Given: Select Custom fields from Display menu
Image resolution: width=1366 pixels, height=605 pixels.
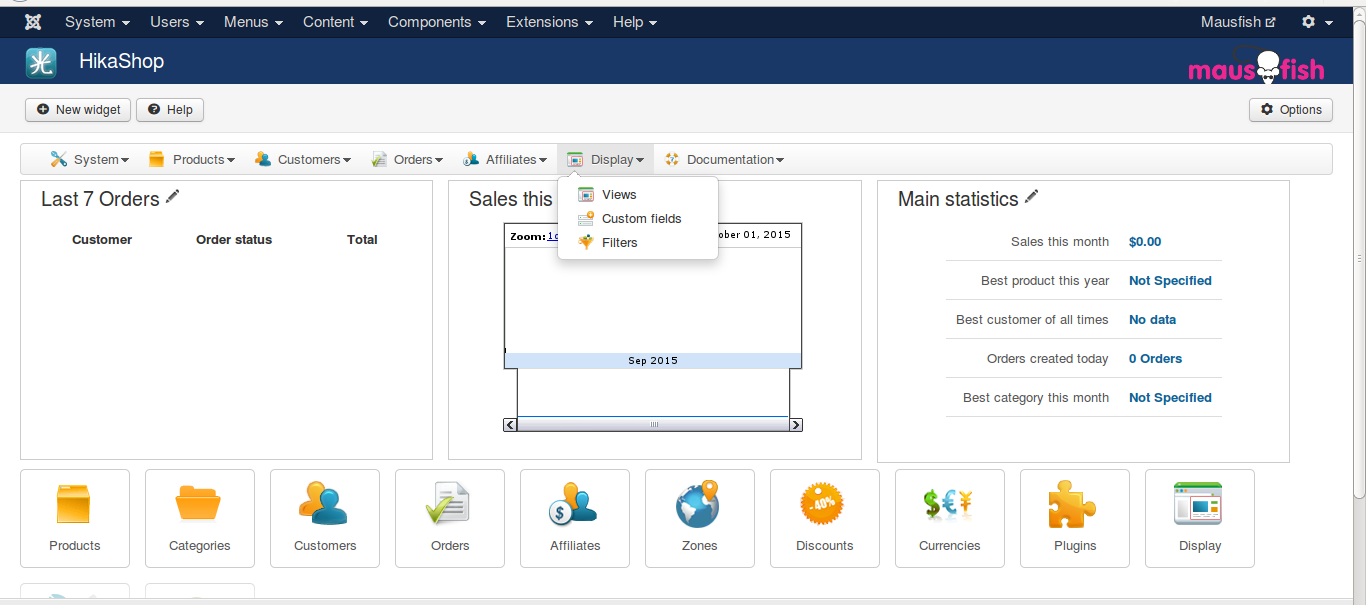Looking at the screenshot, I should (641, 219).
